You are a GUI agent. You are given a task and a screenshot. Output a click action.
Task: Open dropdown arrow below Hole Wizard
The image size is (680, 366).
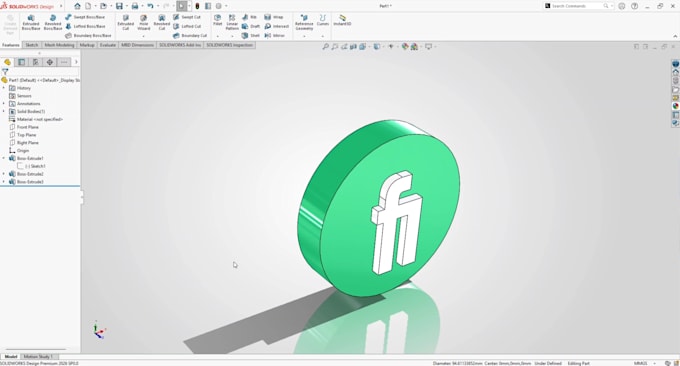point(144,36)
